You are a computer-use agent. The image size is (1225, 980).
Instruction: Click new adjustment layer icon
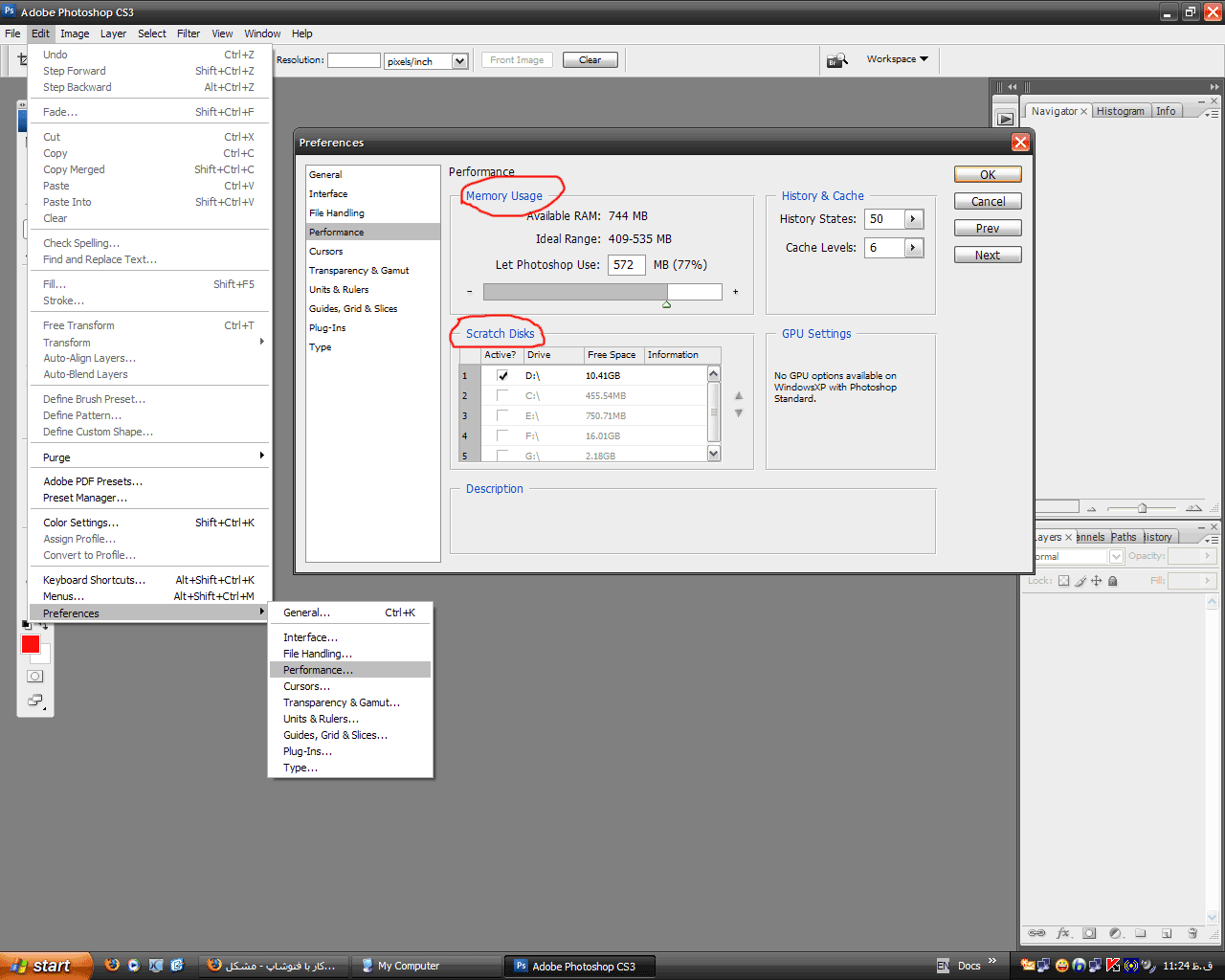(x=1115, y=933)
